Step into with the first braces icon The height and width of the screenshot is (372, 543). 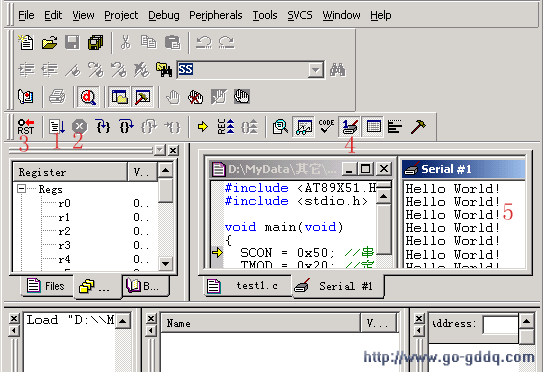tap(103, 126)
